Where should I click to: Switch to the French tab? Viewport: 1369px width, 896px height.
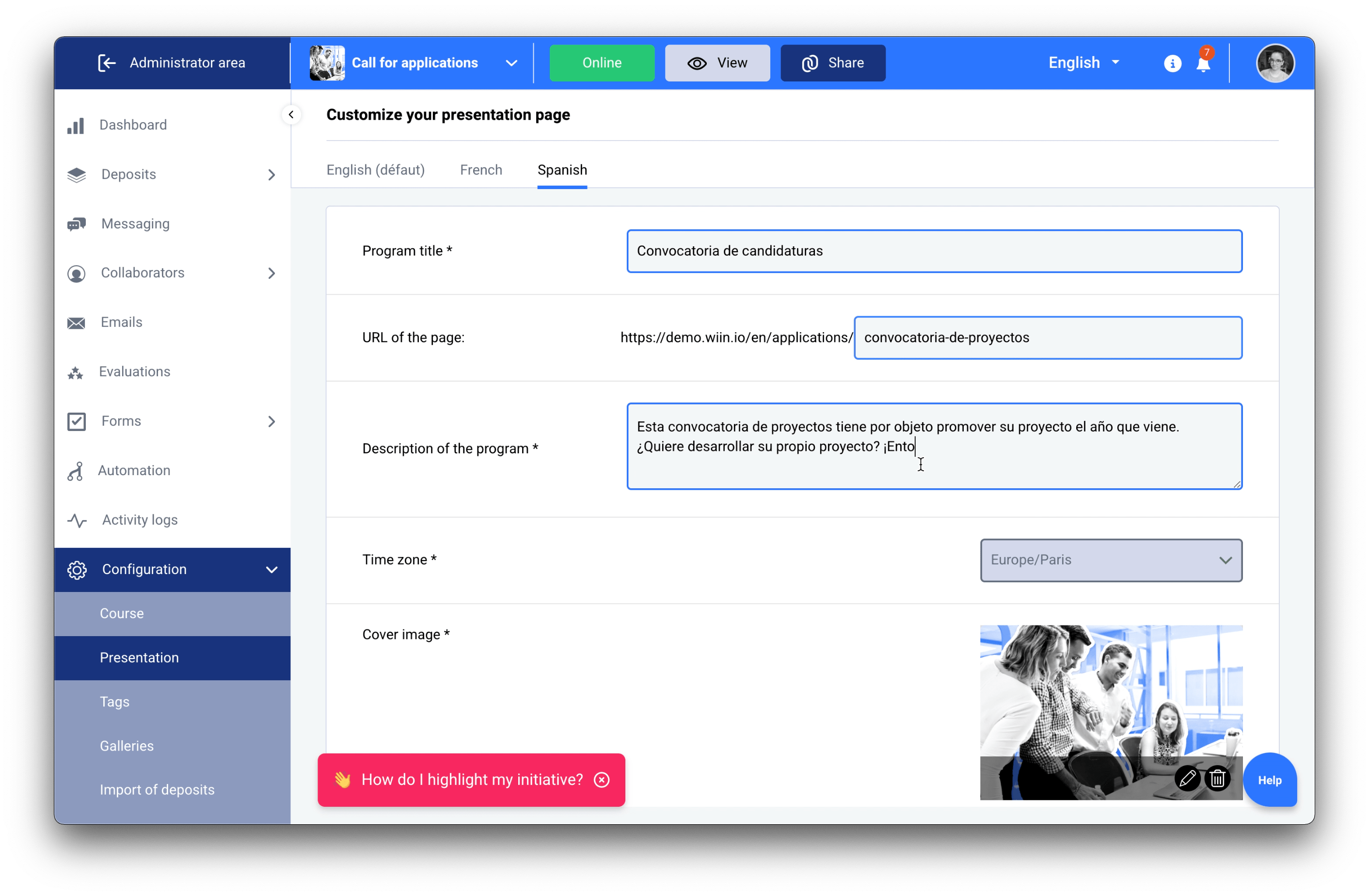click(481, 170)
